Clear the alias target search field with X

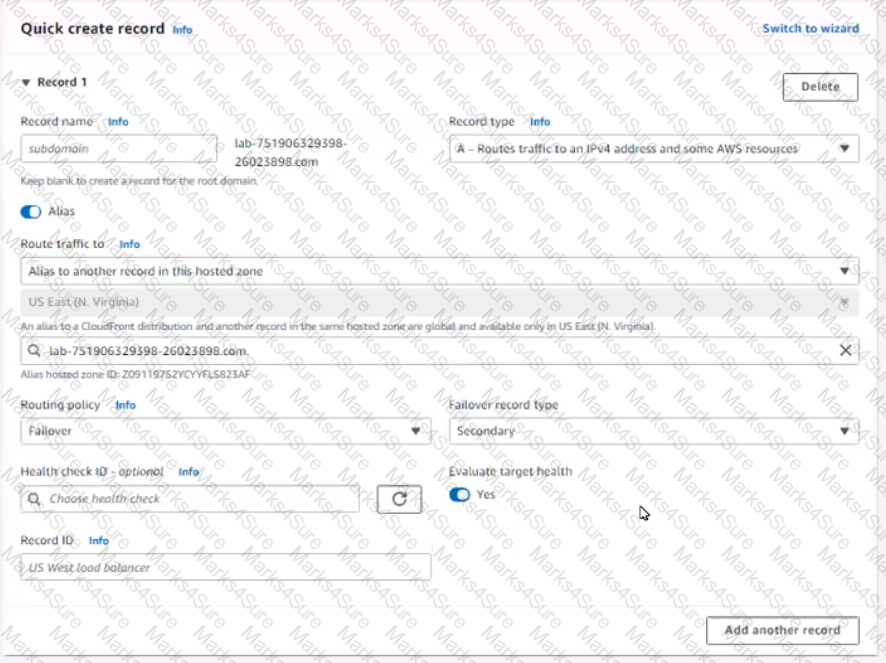coord(845,350)
